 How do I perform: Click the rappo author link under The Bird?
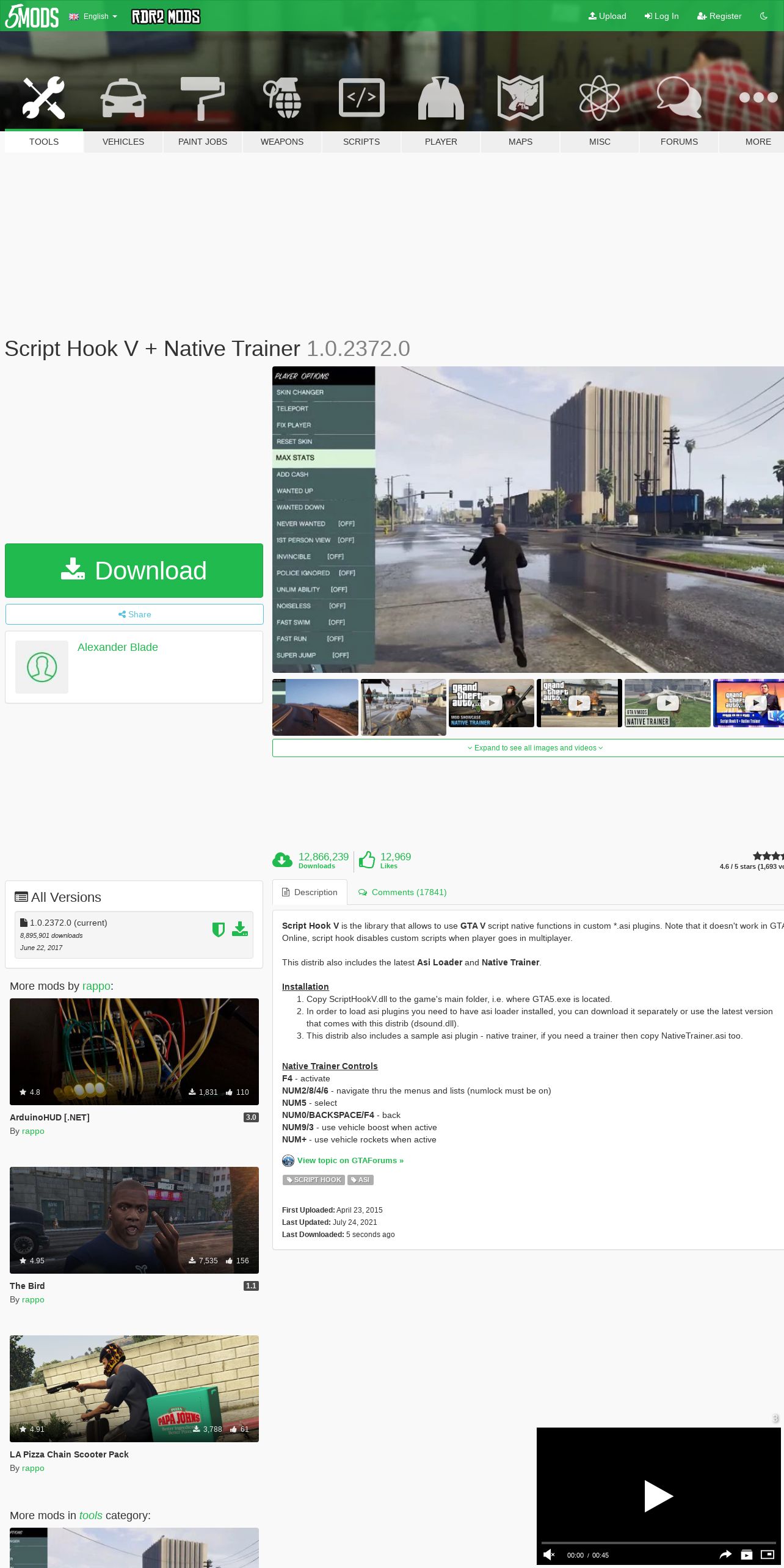[x=33, y=1299]
